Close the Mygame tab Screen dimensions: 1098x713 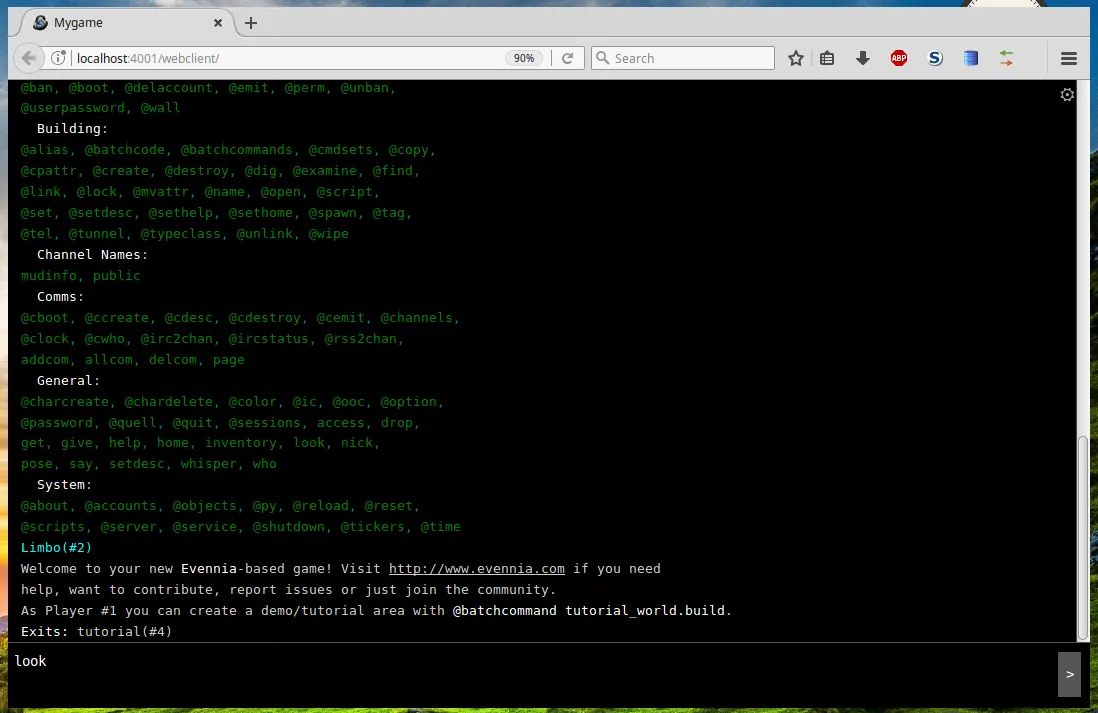218,23
